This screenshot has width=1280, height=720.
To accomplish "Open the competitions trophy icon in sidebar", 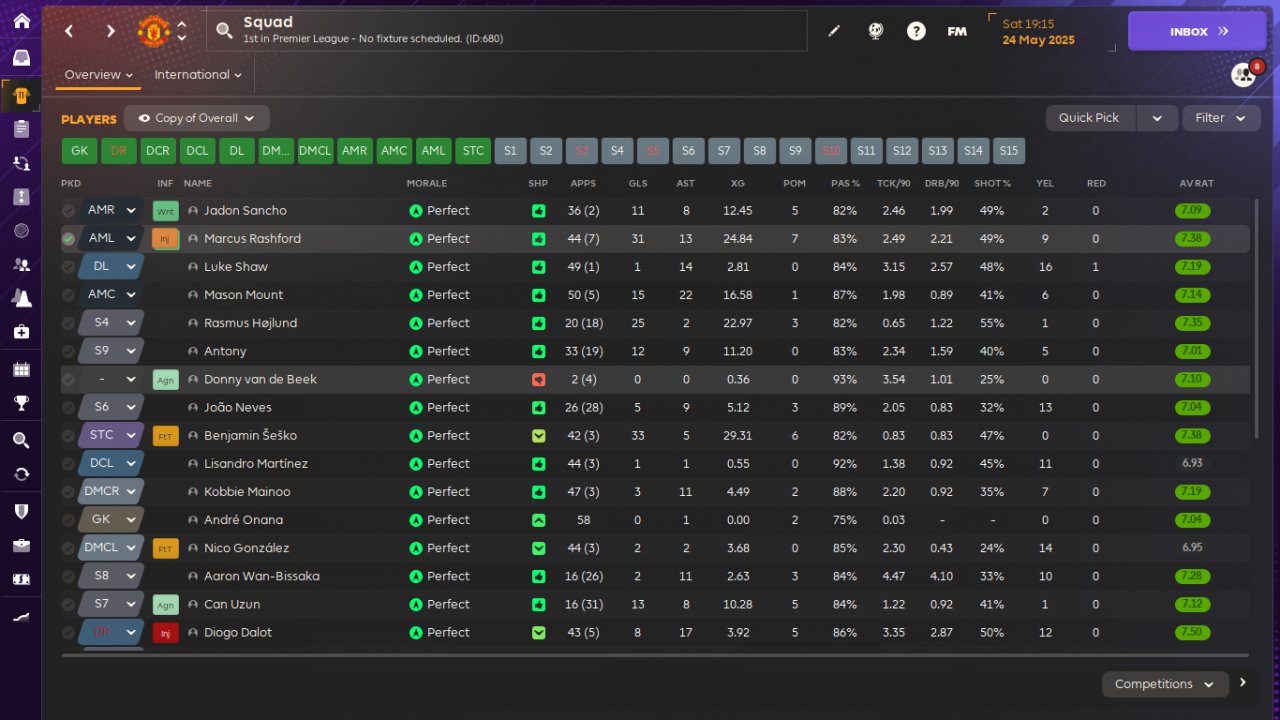I will coord(21,403).
